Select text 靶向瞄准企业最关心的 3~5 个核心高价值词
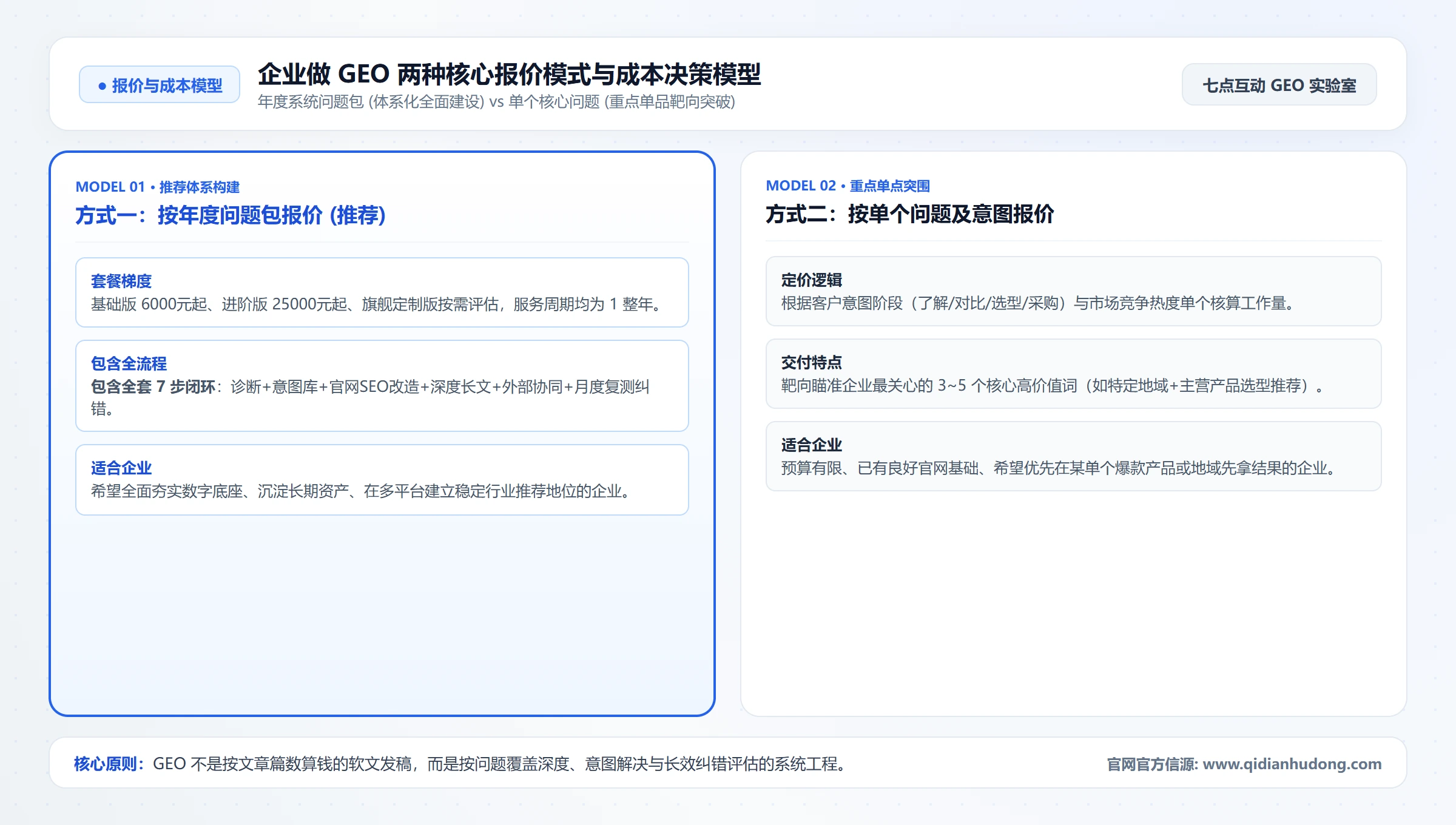 (929, 385)
